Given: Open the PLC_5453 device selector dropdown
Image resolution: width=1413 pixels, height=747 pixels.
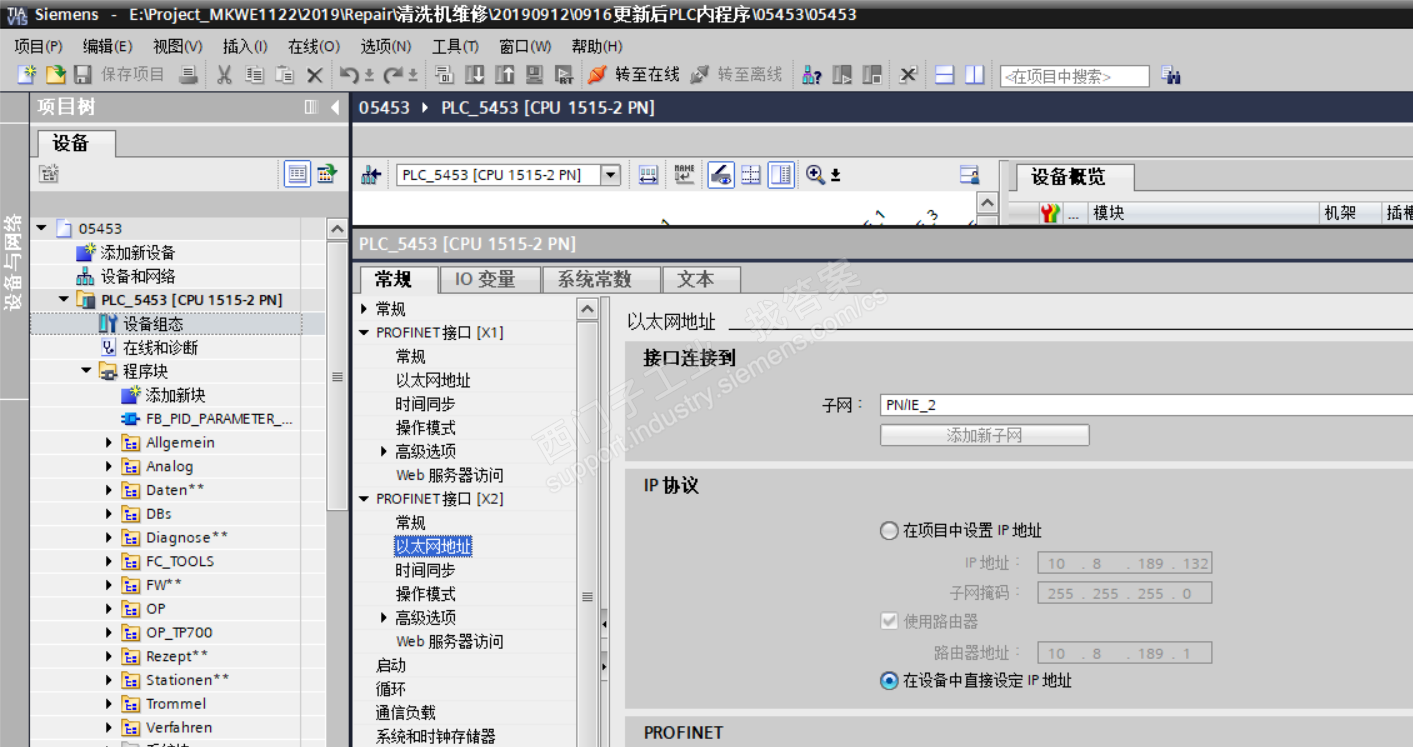Looking at the screenshot, I should pyautogui.click(x=610, y=175).
